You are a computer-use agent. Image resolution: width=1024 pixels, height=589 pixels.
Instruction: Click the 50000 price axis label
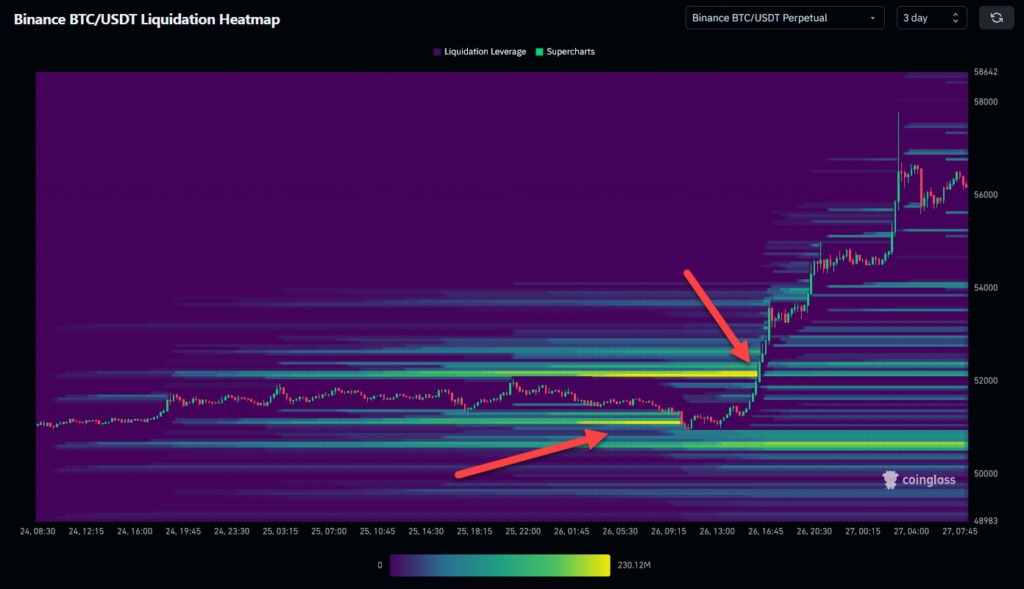click(985, 473)
